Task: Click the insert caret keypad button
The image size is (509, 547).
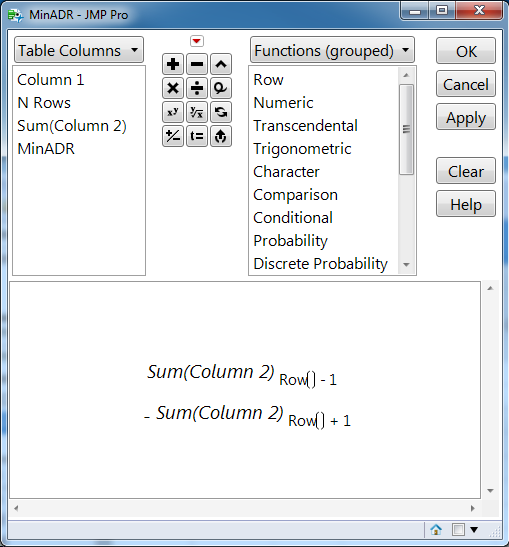Action: [221, 64]
